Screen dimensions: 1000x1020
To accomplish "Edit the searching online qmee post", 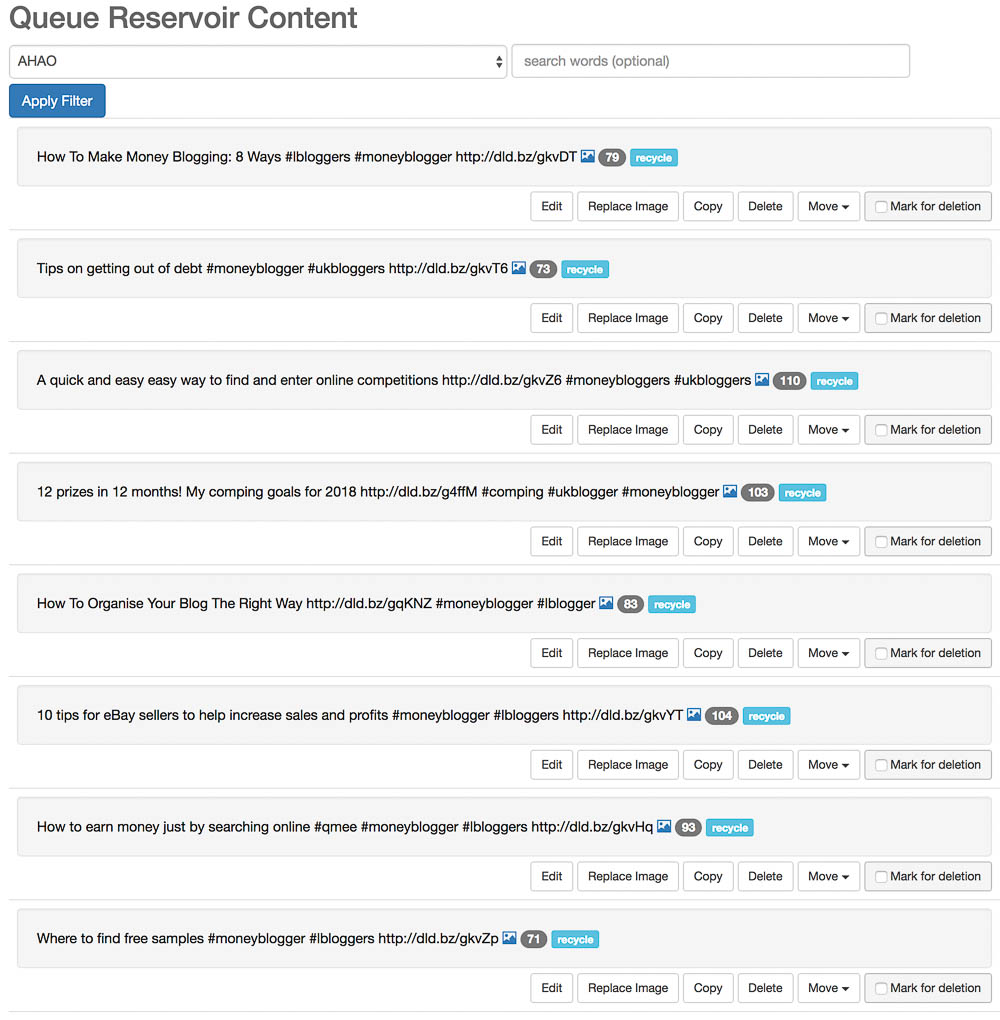I will [x=552, y=876].
